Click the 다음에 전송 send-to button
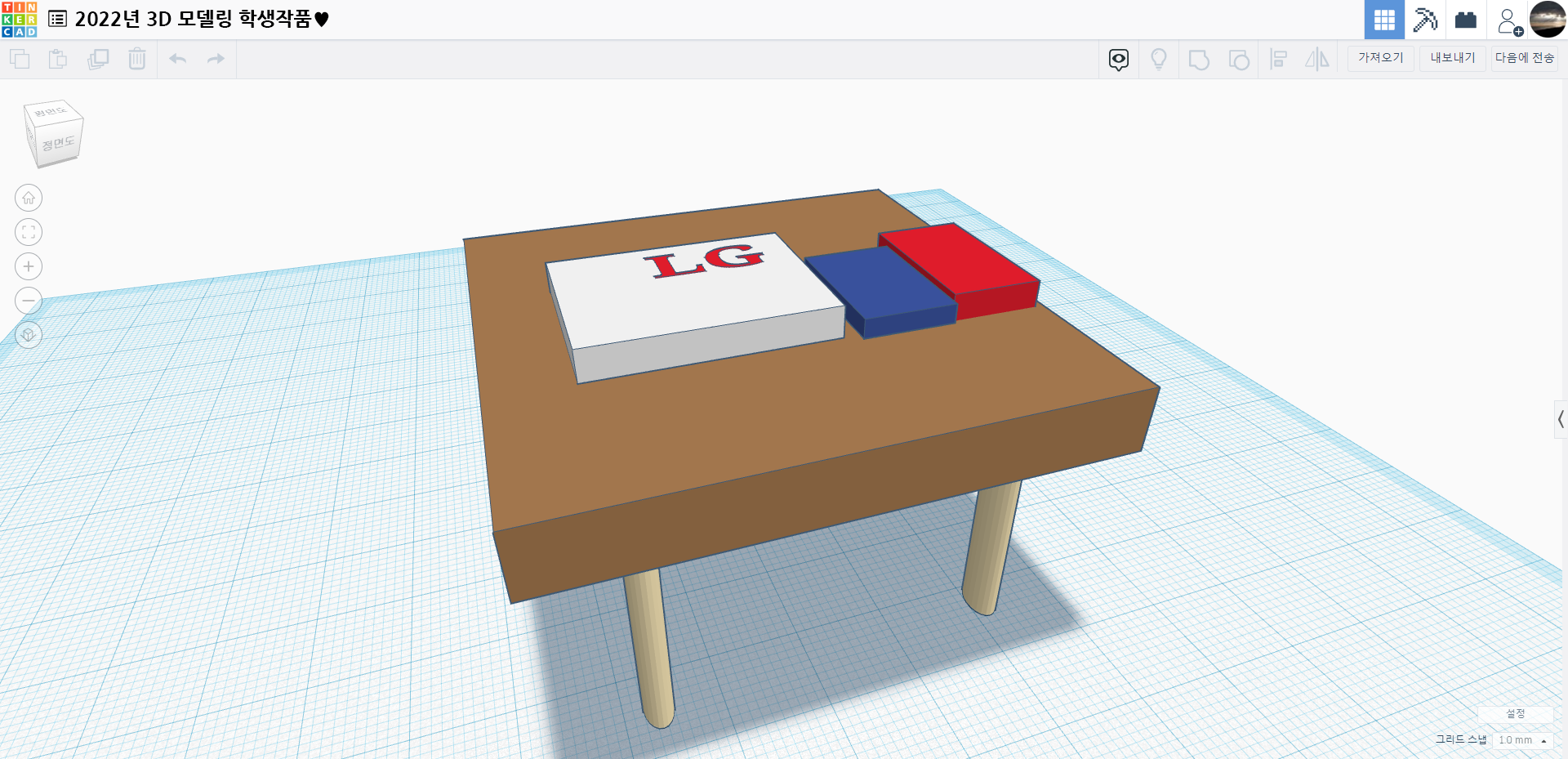This screenshot has width=1568, height=759. (1525, 58)
